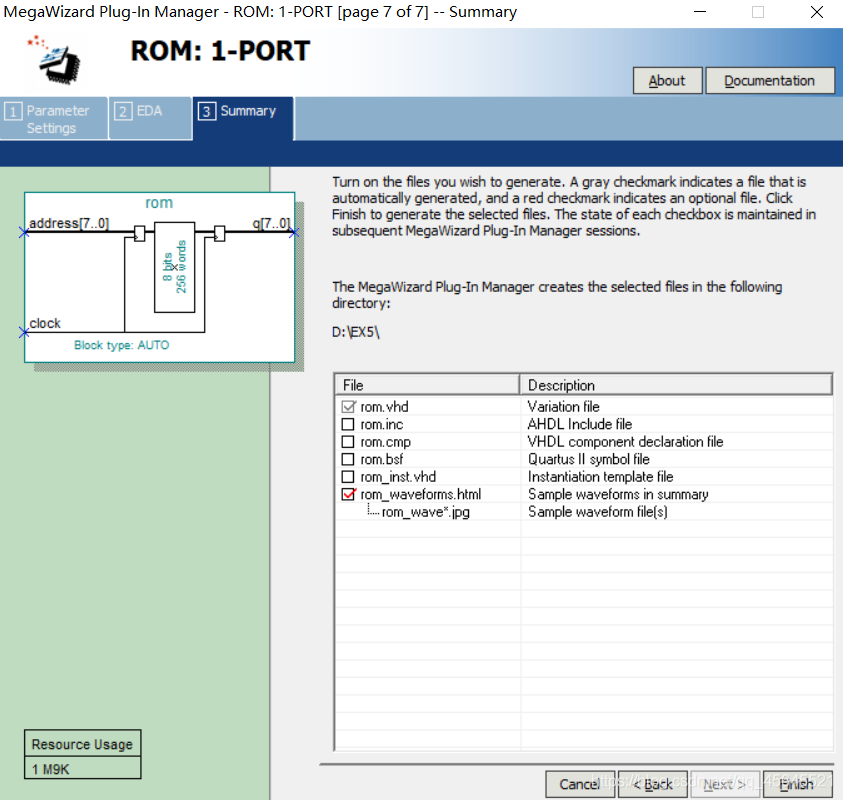This screenshot has height=800, width=843.
Task: Open the Documentation button
Action: tap(769, 81)
